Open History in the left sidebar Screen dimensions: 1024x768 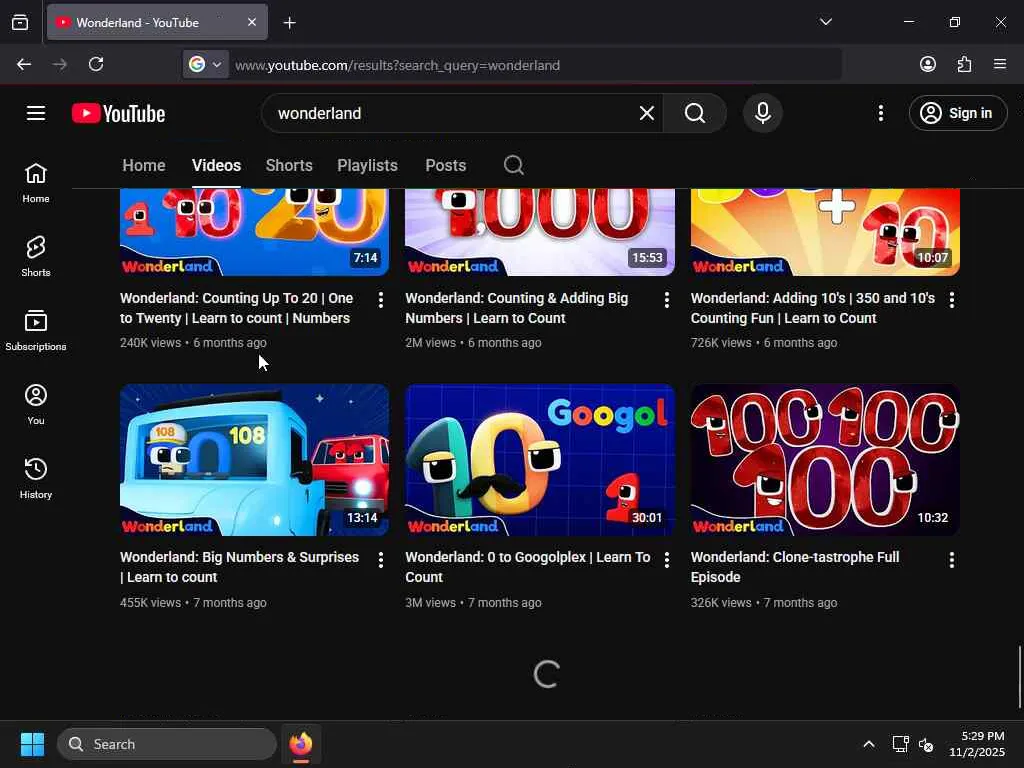pos(36,479)
